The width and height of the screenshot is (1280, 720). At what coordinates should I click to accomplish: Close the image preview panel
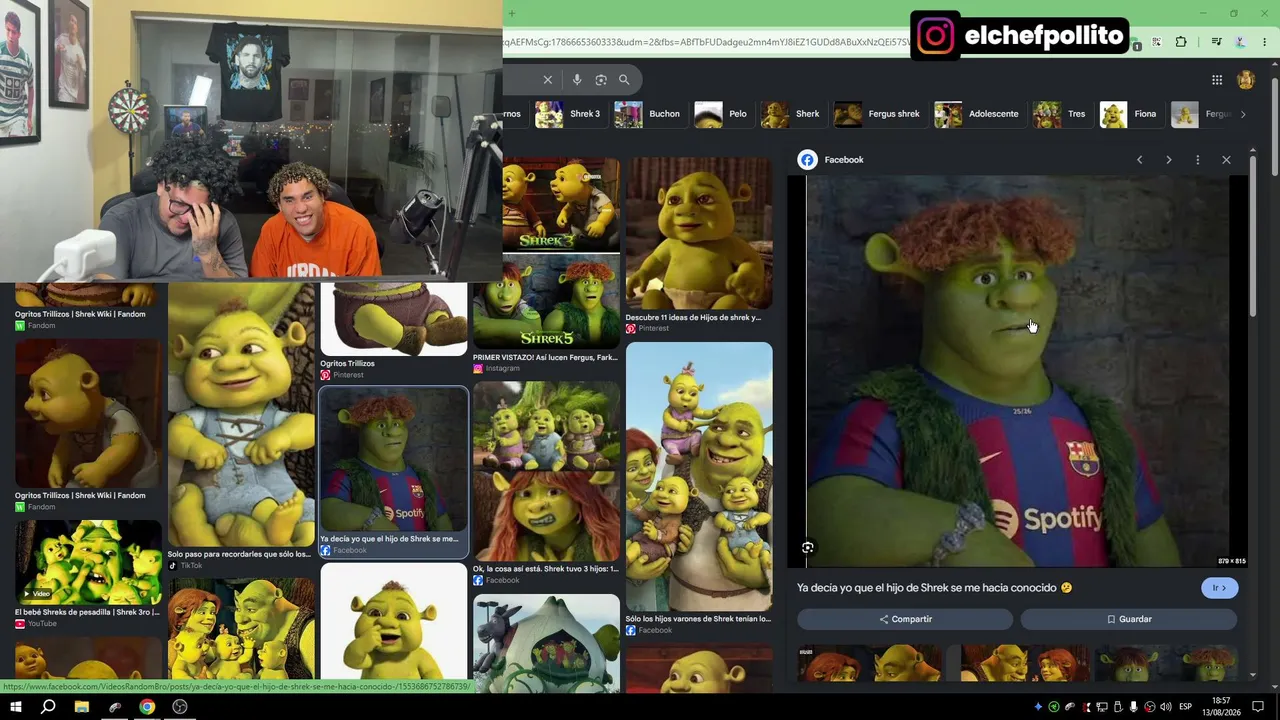1226,160
